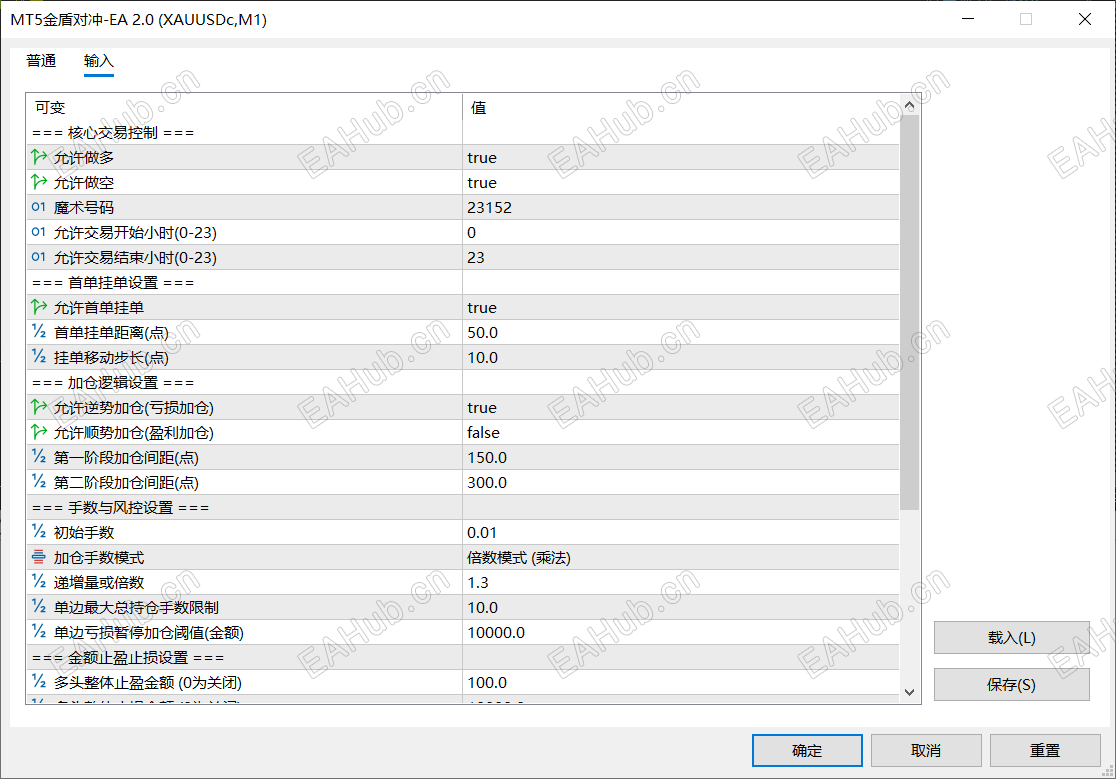Select the === 首单挂单设置 === header row
The height and width of the screenshot is (779, 1116).
(463, 282)
